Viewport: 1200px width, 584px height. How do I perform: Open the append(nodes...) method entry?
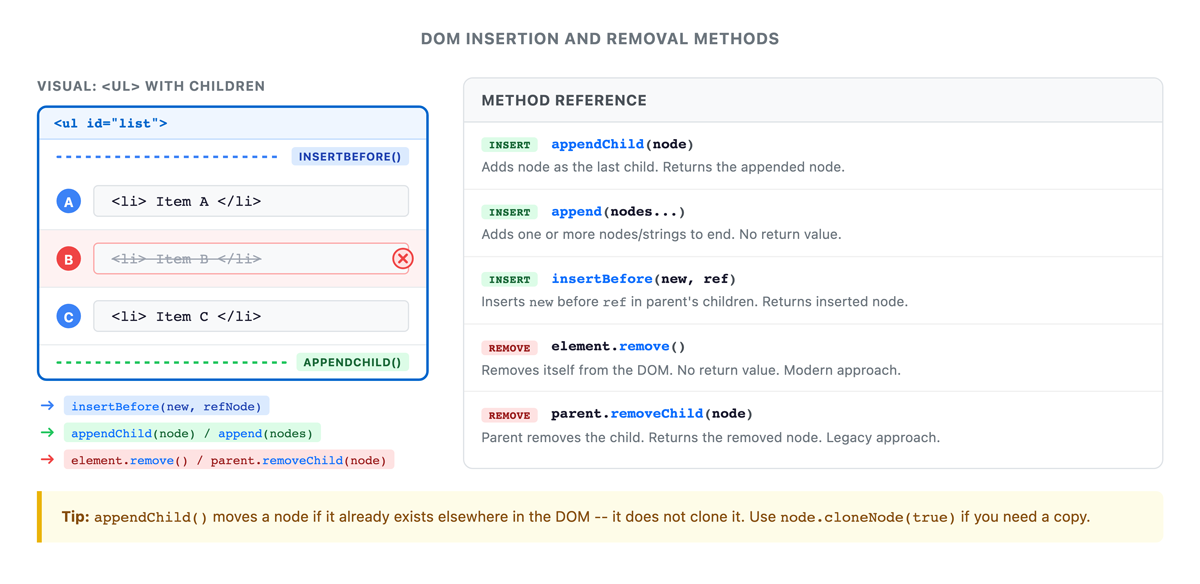[x=813, y=223]
